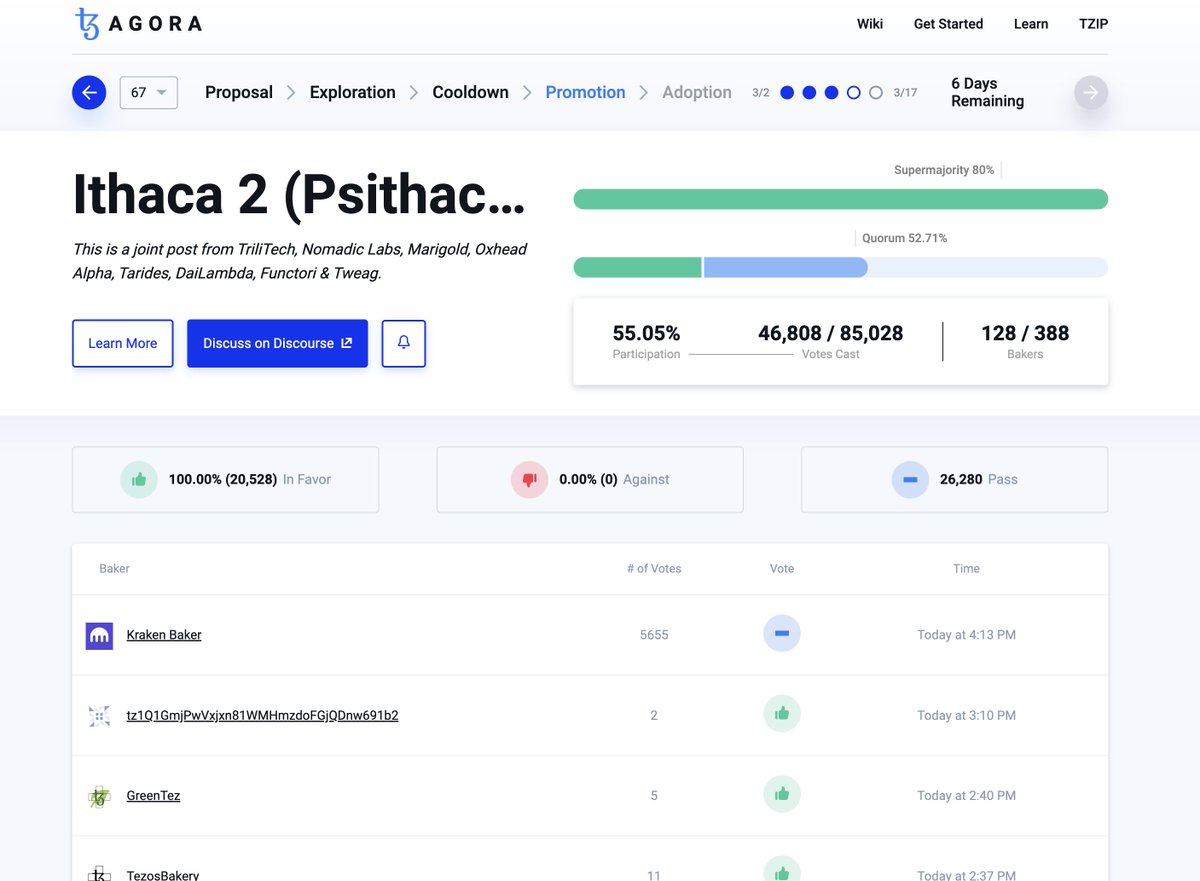The width and height of the screenshot is (1200, 881).
Task: Click the 128 / 388 bakers count
Action: (x=1025, y=333)
